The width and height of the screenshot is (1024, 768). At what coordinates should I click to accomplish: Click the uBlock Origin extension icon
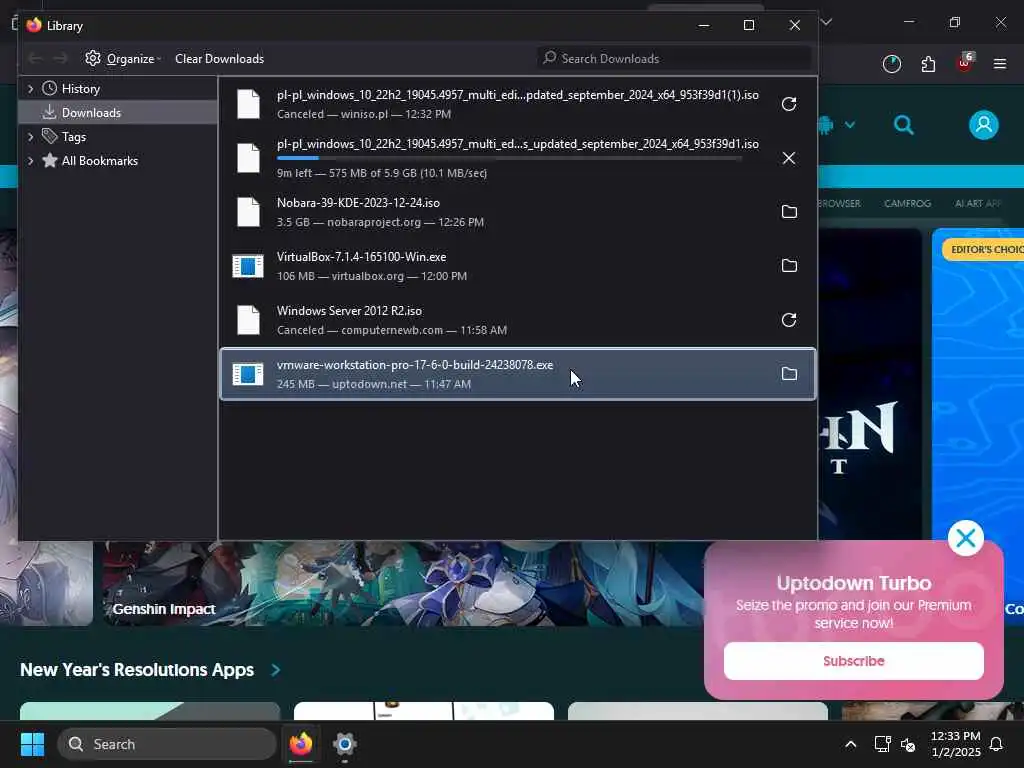(965, 63)
